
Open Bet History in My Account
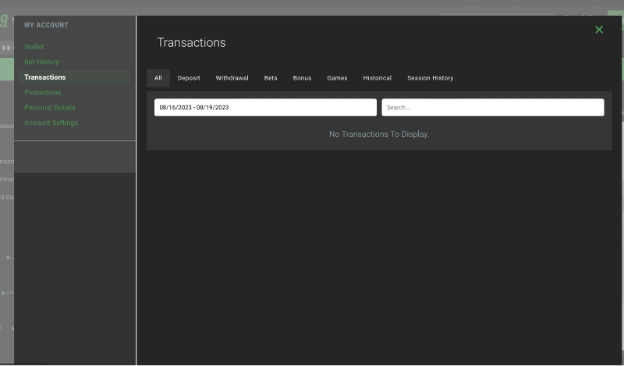point(41,62)
